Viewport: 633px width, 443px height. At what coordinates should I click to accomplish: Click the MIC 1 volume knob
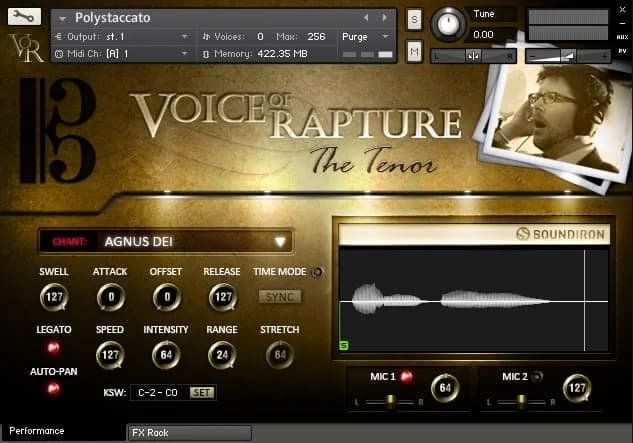click(x=444, y=388)
